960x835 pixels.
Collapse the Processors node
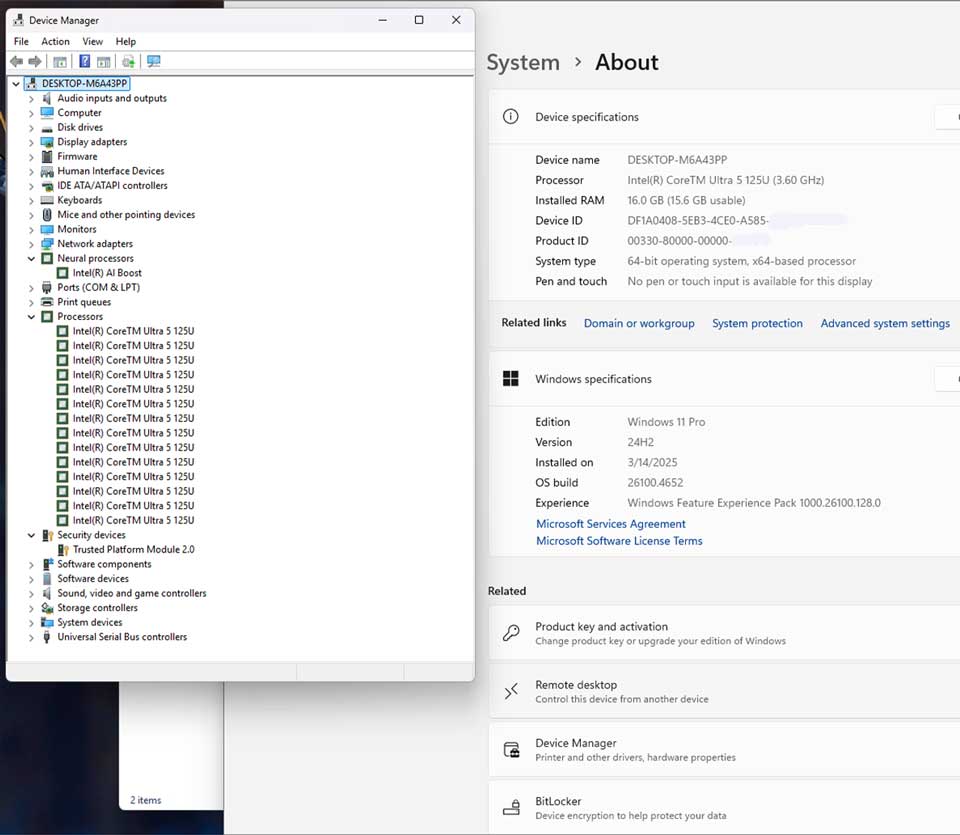click(x=31, y=317)
